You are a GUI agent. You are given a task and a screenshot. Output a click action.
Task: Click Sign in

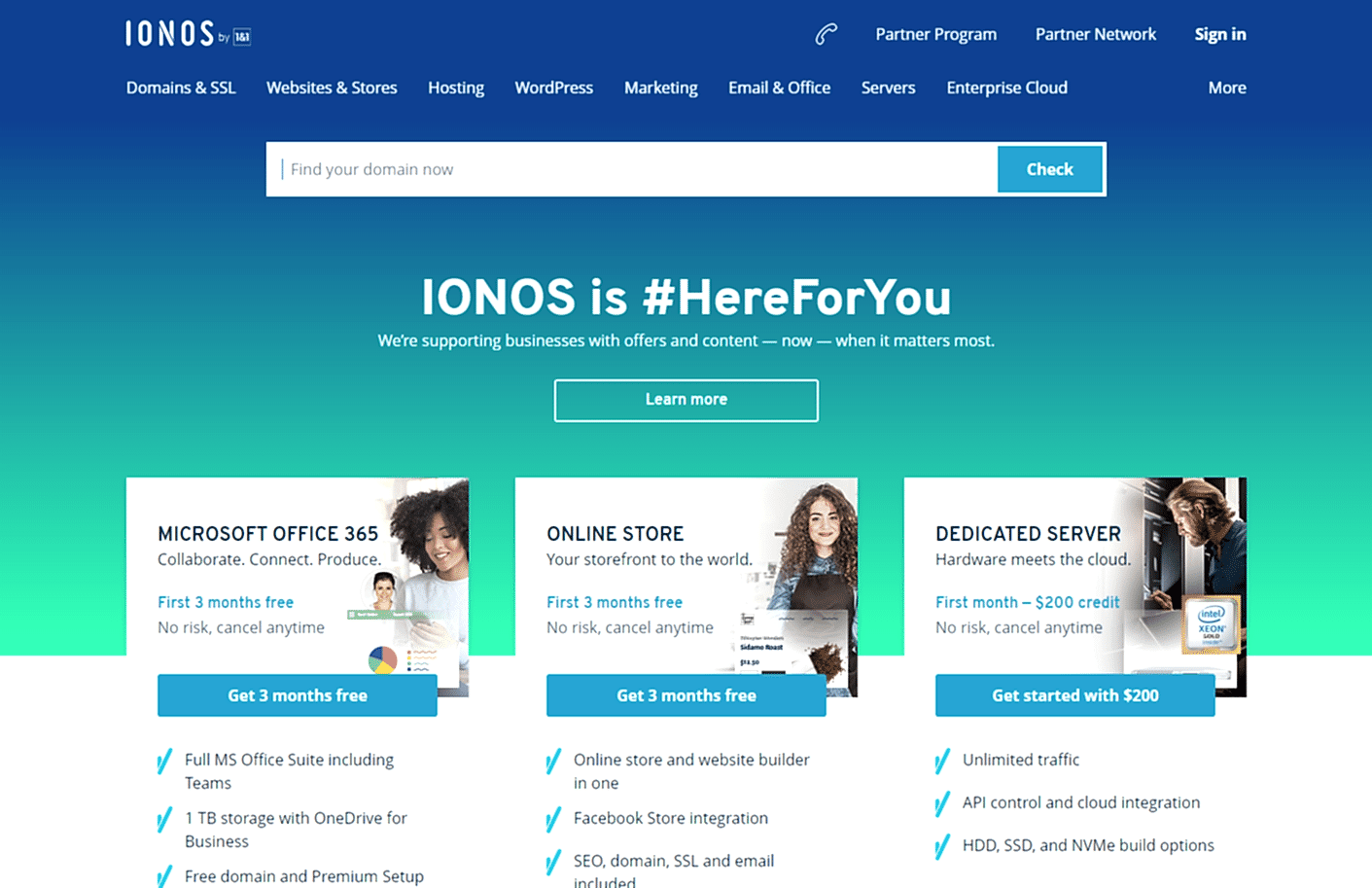coord(1220,34)
